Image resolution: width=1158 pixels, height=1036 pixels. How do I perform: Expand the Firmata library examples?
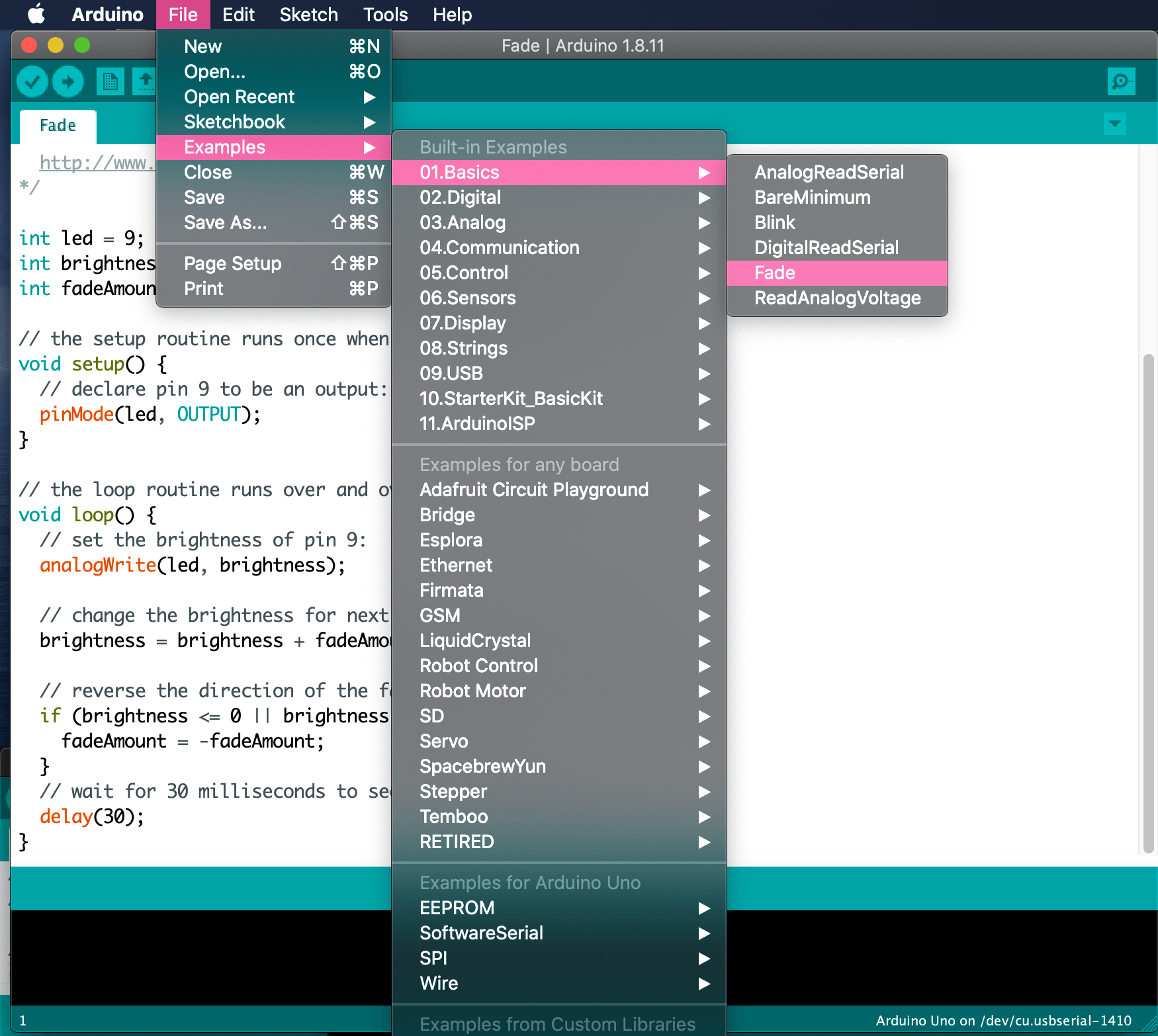(559, 590)
